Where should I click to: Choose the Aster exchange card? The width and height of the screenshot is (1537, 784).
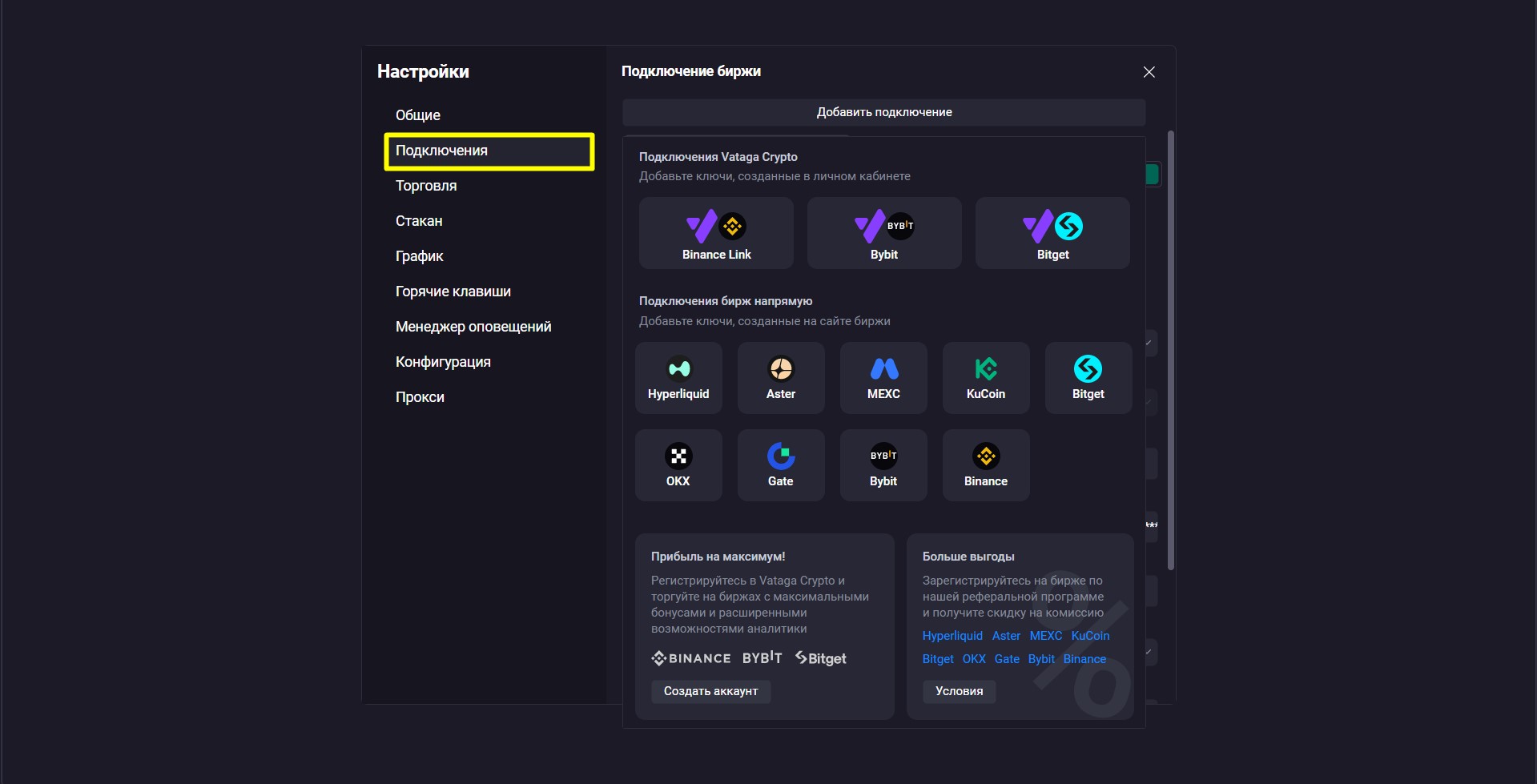click(x=781, y=378)
